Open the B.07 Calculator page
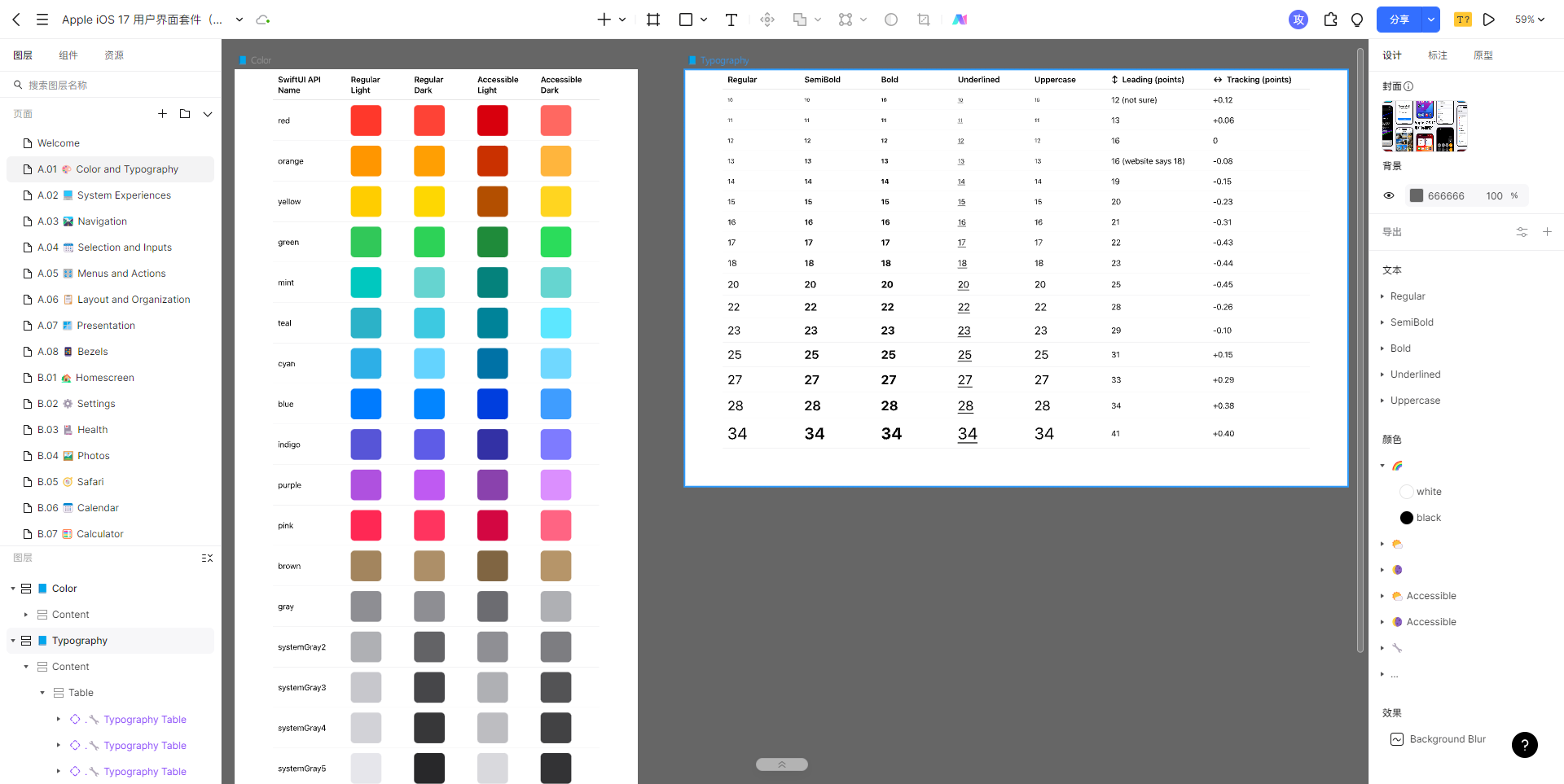The height and width of the screenshot is (784, 1564). [x=111, y=534]
